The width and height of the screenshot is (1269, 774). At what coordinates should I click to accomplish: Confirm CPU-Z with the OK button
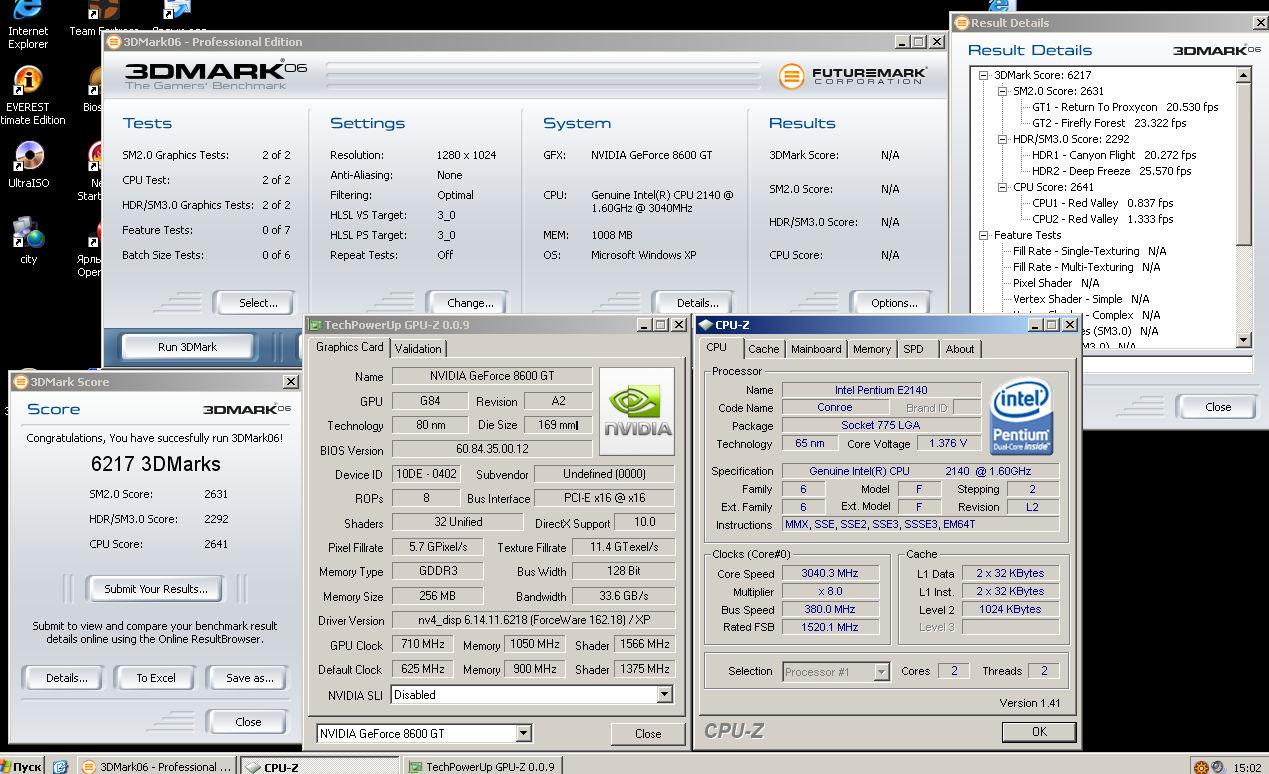1039,732
